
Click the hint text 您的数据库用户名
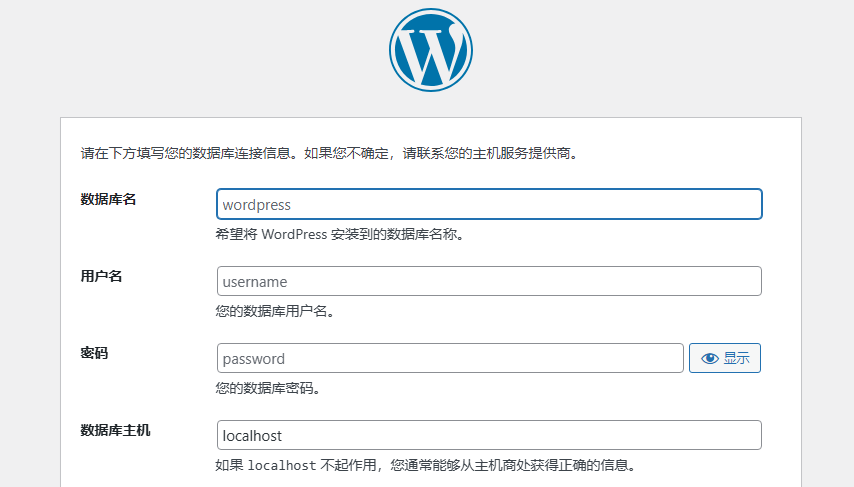click(x=274, y=311)
